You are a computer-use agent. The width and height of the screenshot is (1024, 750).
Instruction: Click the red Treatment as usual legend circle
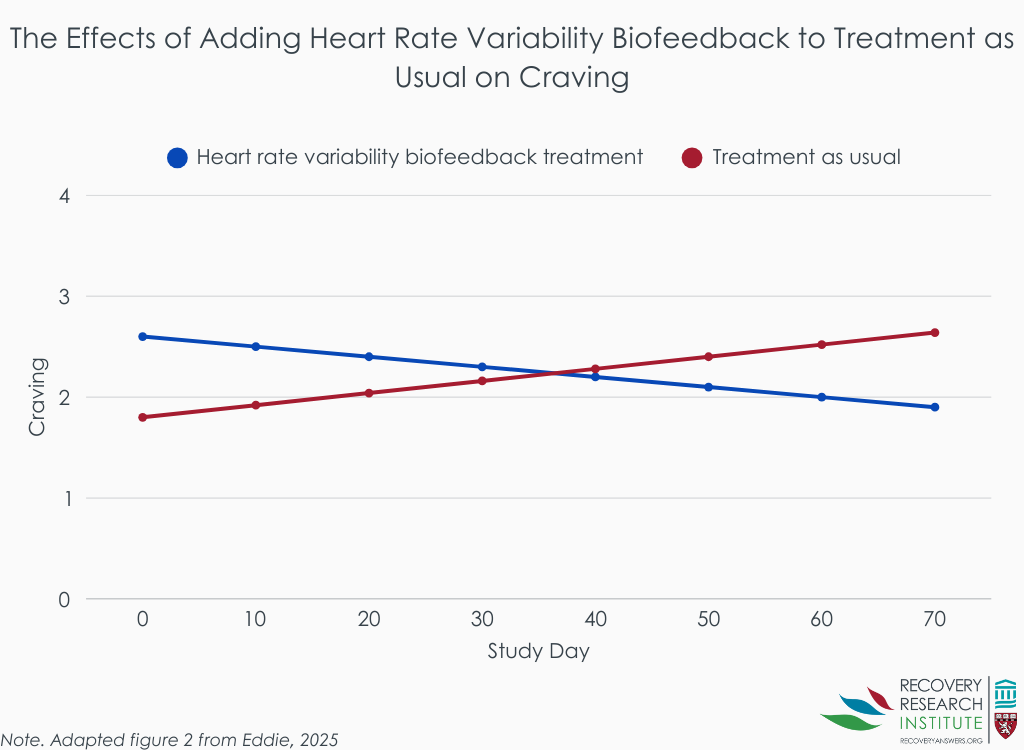(692, 158)
